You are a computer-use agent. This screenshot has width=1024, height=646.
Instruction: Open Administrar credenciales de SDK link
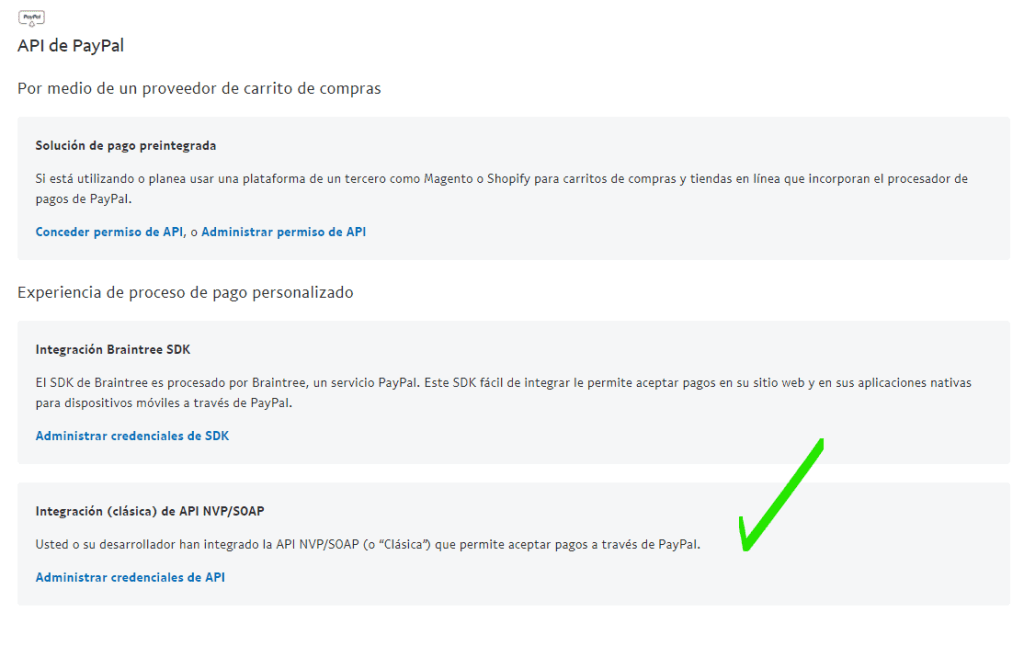tap(132, 436)
